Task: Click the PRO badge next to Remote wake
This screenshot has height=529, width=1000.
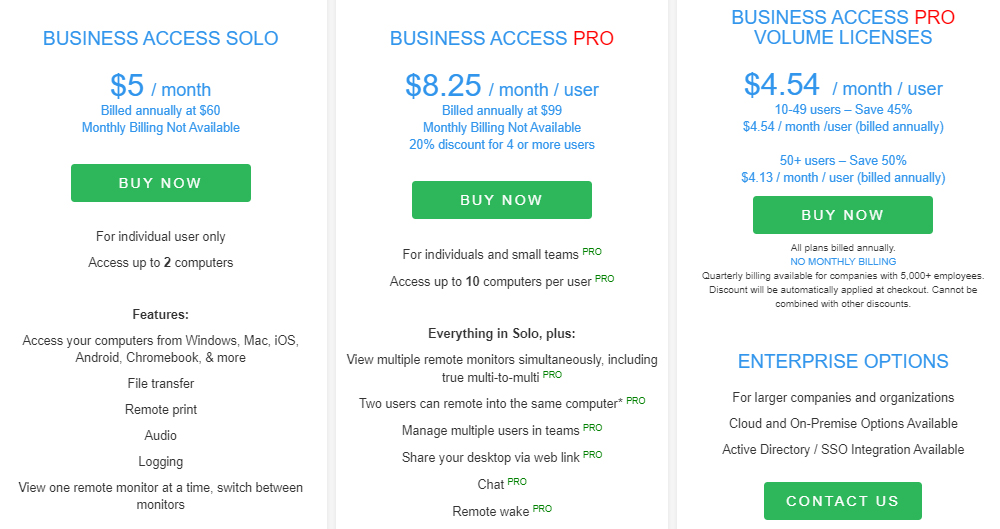Action: (542, 509)
